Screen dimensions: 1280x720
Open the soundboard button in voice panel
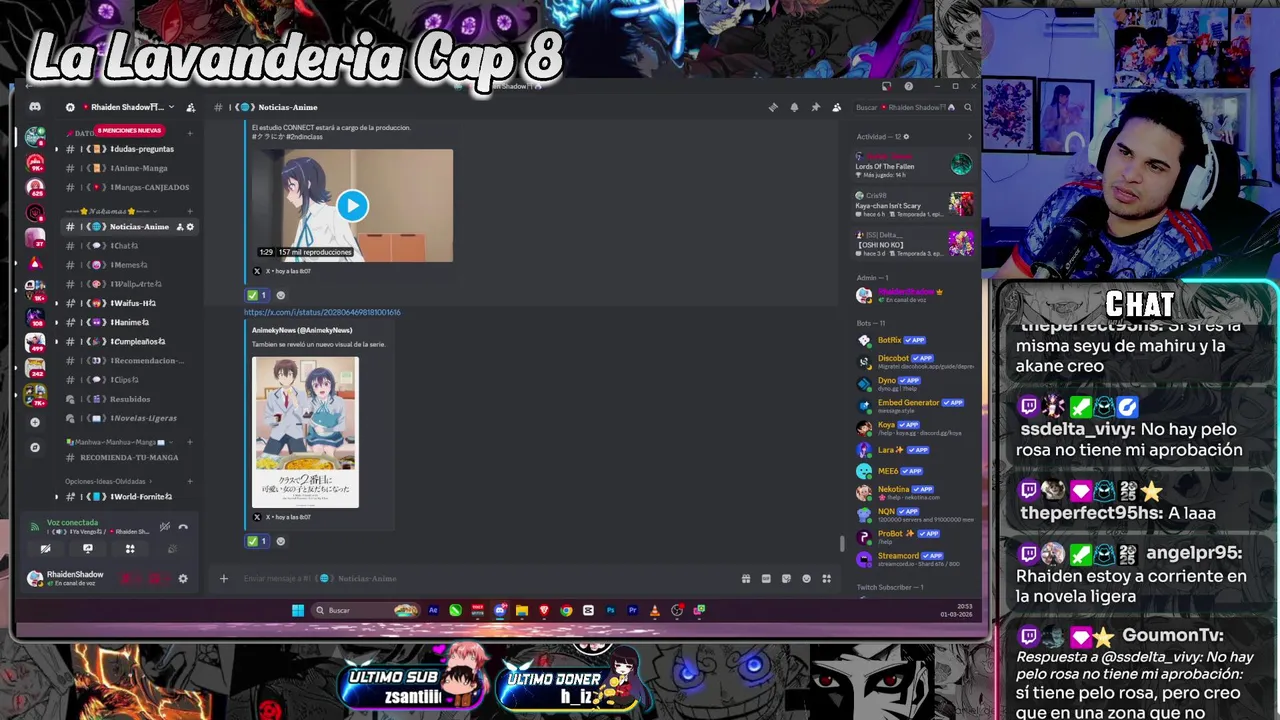click(172, 548)
